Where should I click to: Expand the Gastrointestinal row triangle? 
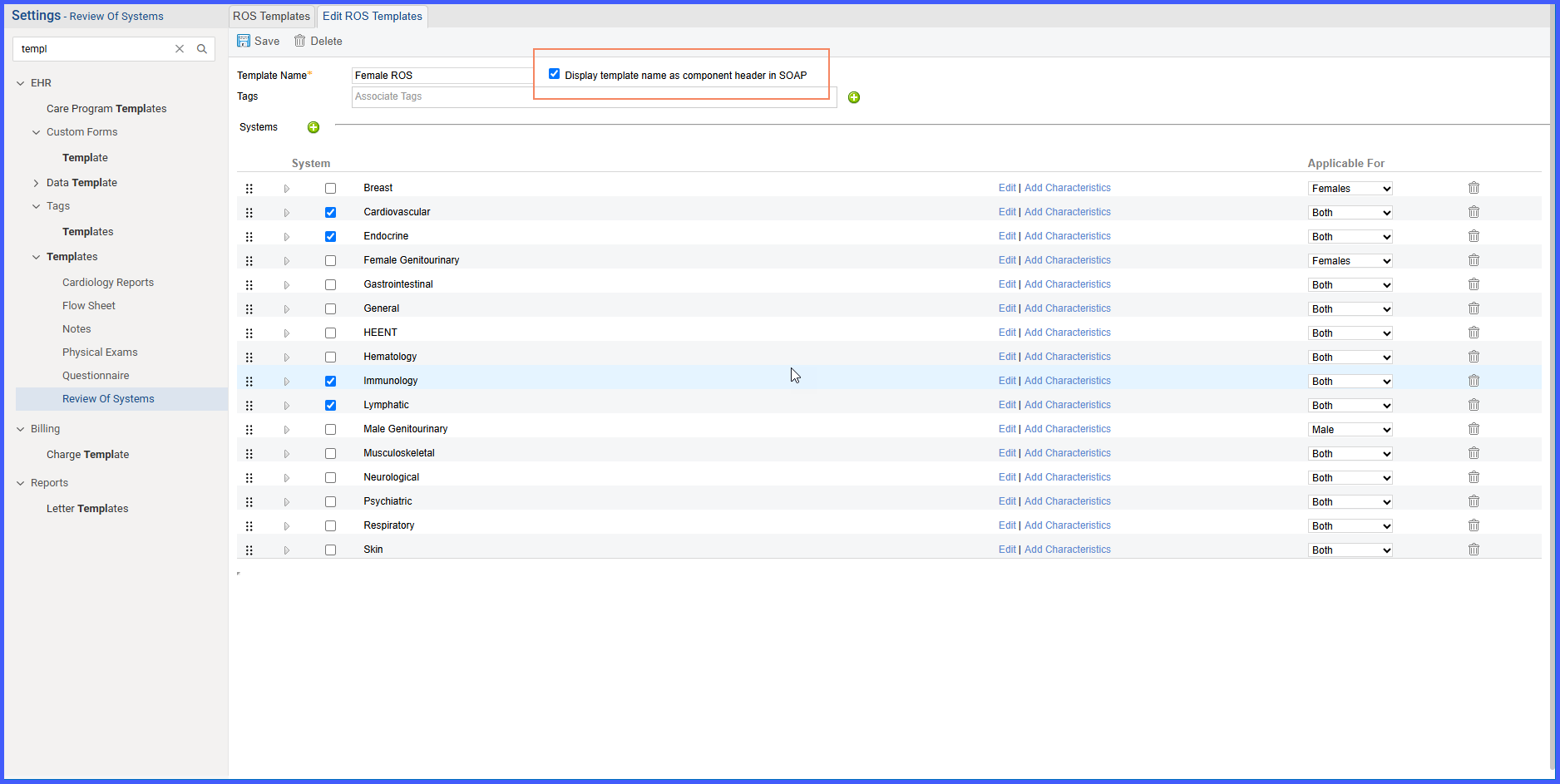point(287,285)
